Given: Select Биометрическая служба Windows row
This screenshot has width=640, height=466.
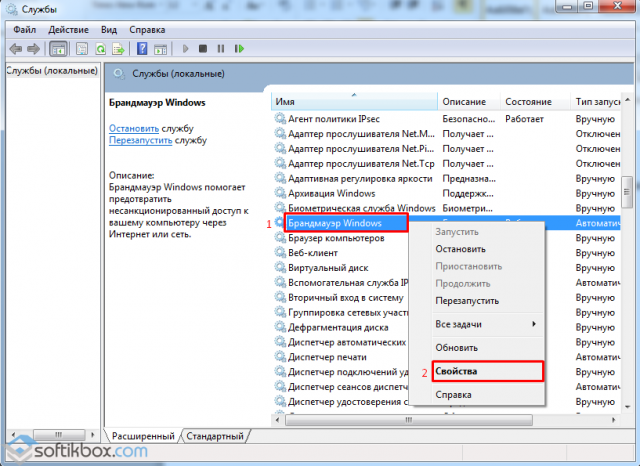Looking at the screenshot, I should tap(362, 208).
